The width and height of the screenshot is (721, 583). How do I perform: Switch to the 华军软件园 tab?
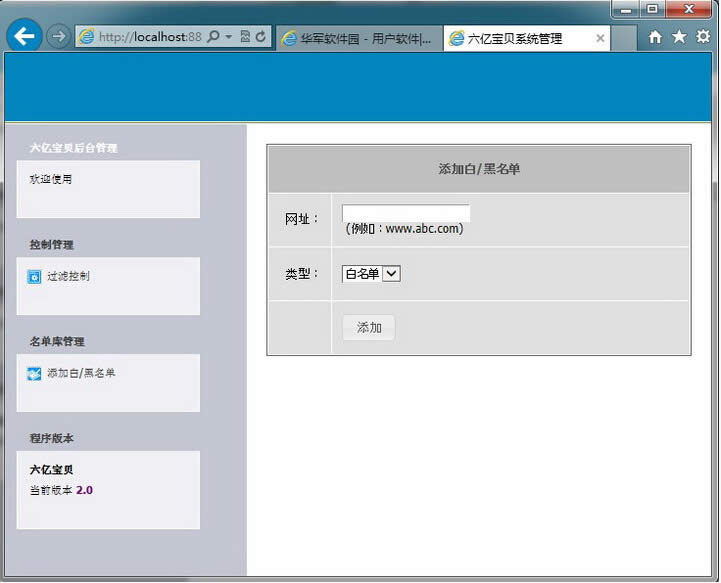[358, 38]
